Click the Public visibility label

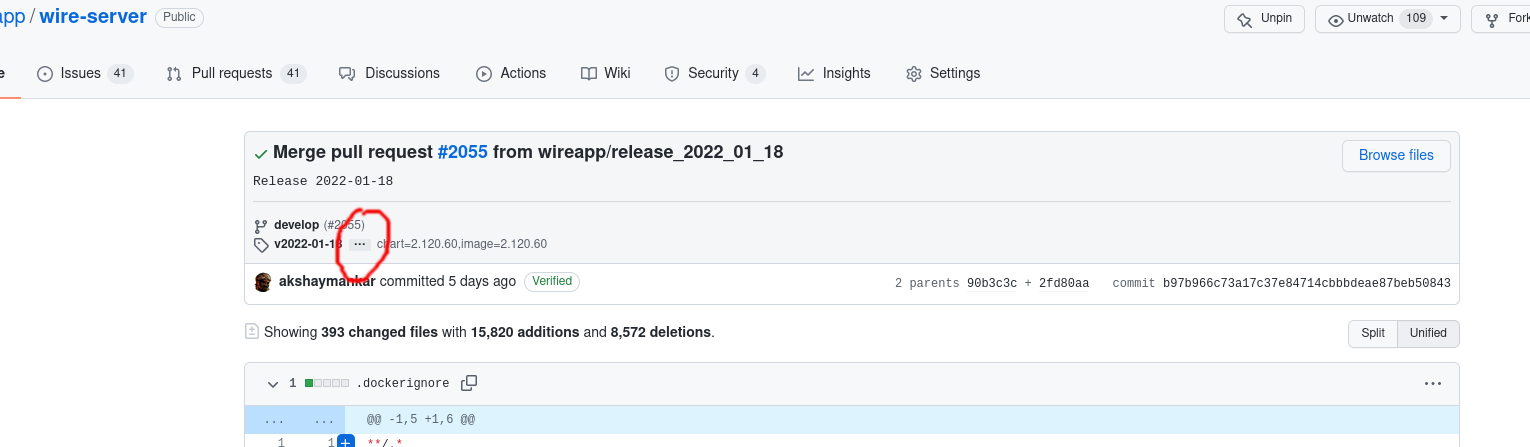[x=179, y=17]
